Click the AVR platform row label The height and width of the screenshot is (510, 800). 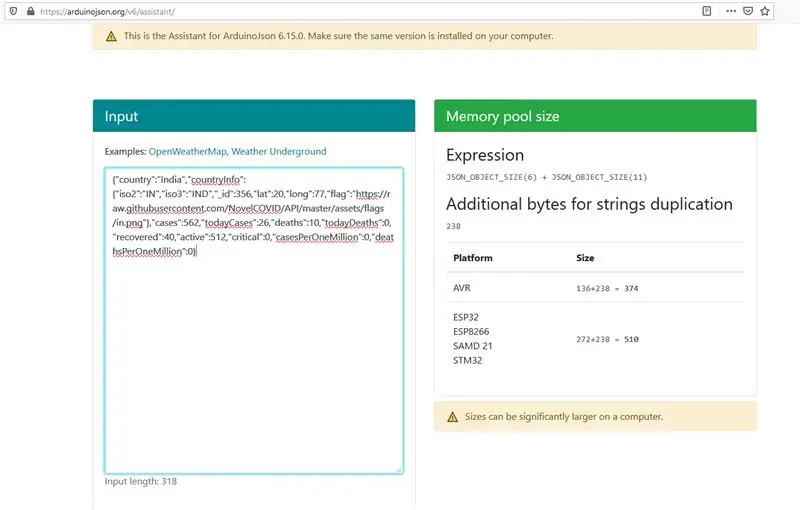tap(462, 288)
